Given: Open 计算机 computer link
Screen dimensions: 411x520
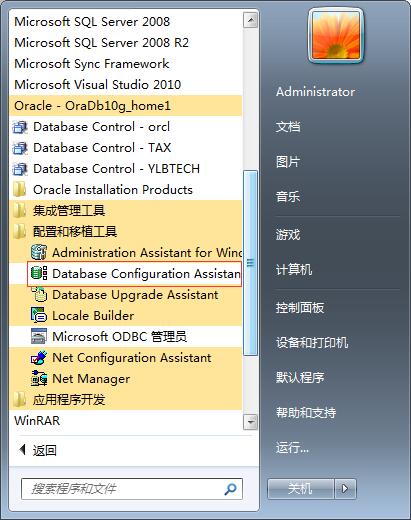Looking at the screenshot, I should [x=294, y=270].
